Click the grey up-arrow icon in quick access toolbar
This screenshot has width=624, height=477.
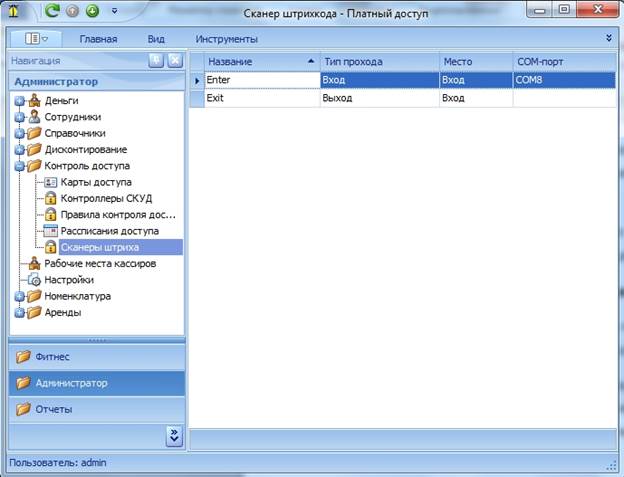[x=73, y=12]
